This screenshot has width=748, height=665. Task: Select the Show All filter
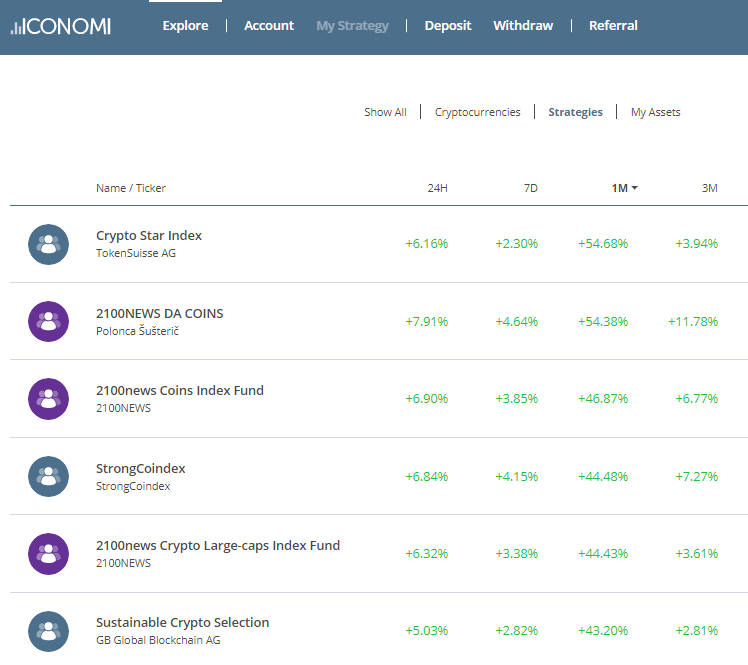coord(385,112)
